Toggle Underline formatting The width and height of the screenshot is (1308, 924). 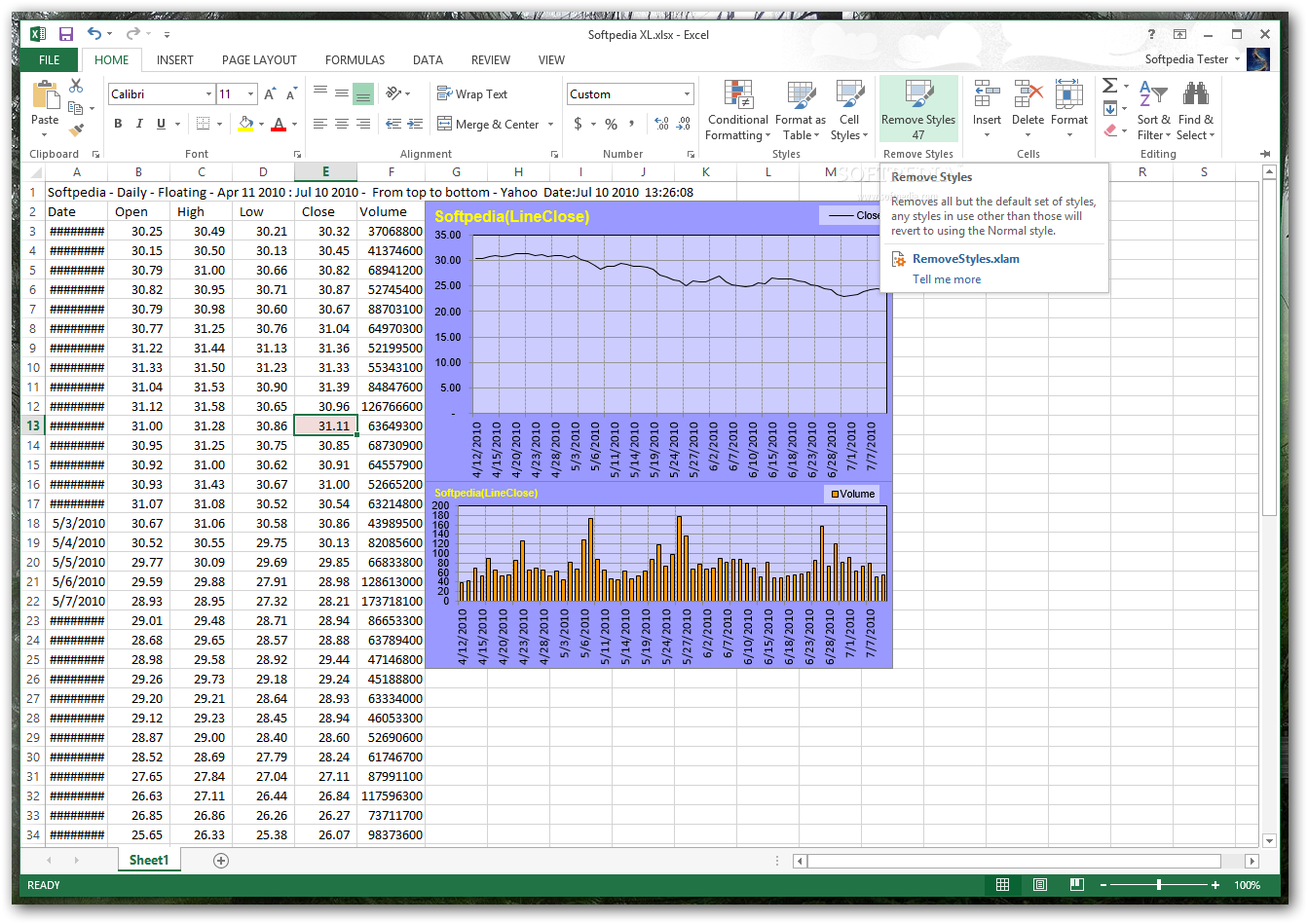(x=161, y=124)
